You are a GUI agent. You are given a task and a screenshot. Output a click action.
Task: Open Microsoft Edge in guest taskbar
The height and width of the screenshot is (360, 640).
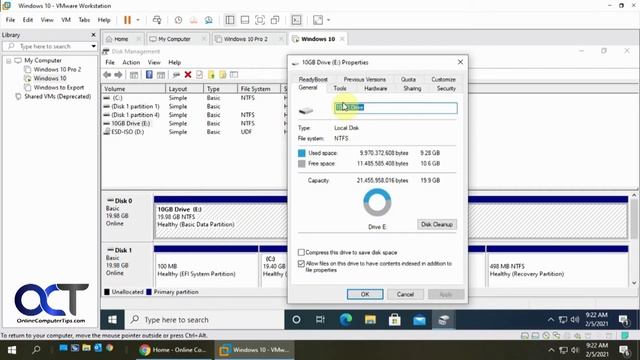tap(346, 320)
